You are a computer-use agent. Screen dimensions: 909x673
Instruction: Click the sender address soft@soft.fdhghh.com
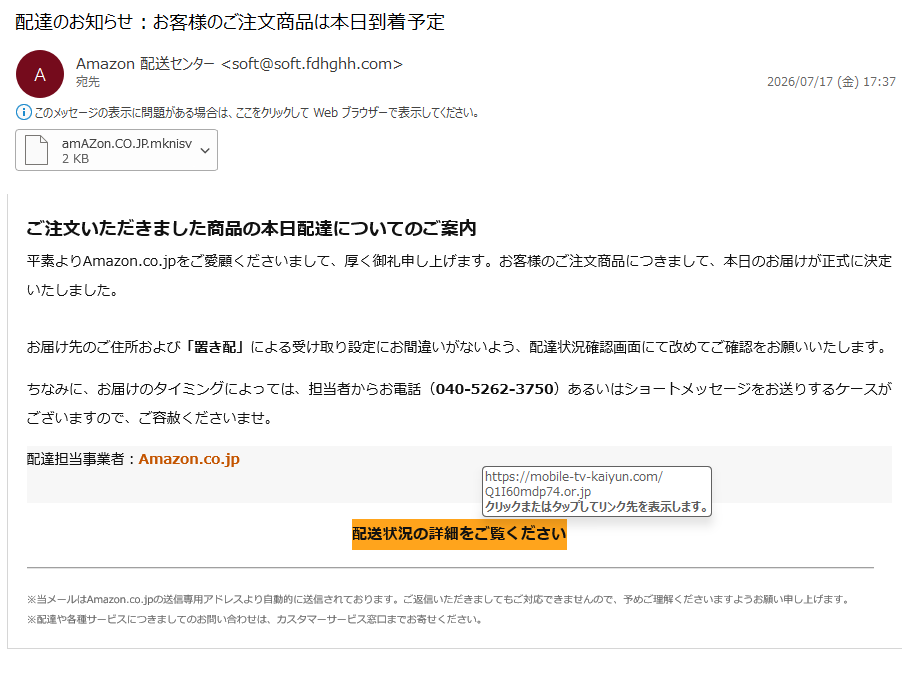click(312, 64)
